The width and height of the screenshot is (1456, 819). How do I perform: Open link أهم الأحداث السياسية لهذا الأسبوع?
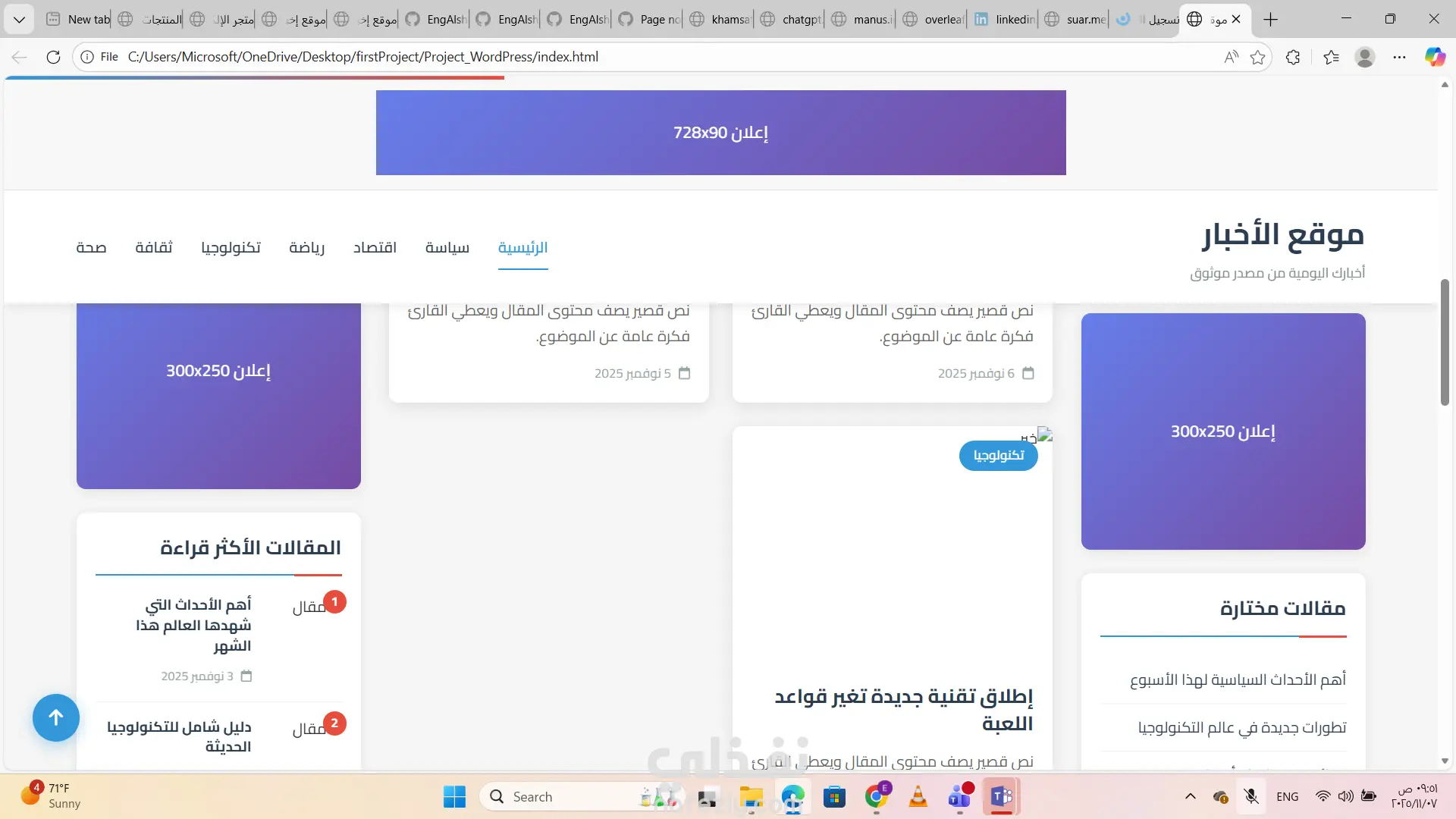(1238, 679)
